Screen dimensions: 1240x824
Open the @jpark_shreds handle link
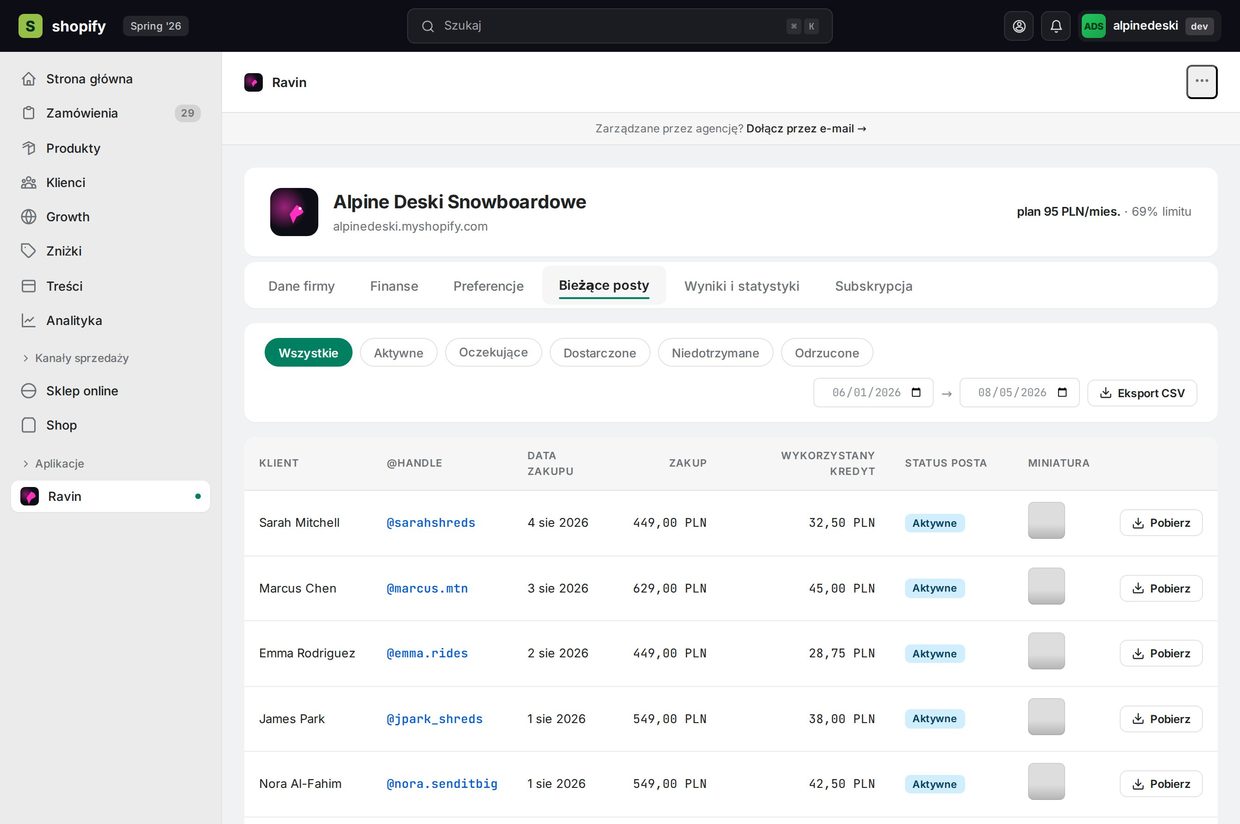tap(435, 719)
